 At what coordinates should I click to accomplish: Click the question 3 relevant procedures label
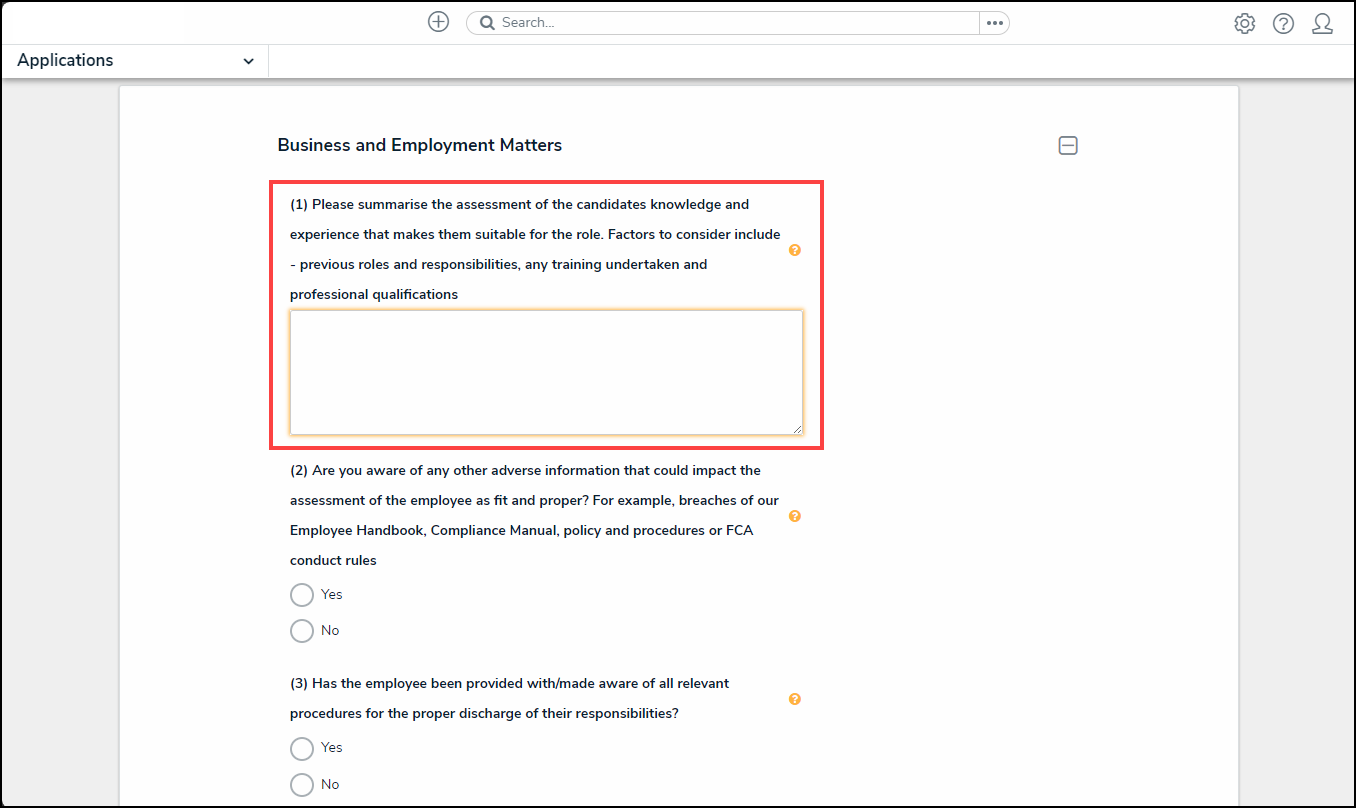coord(510,699)
